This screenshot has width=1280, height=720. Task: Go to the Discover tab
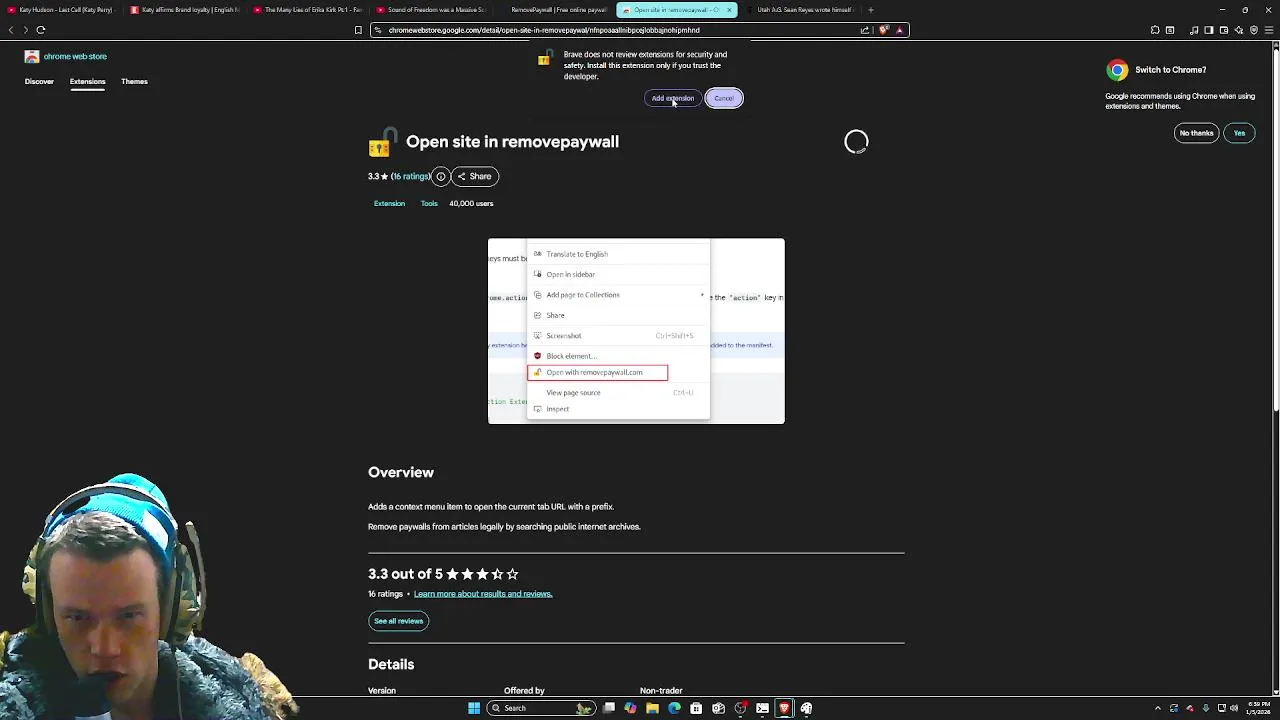pos(39,81)
